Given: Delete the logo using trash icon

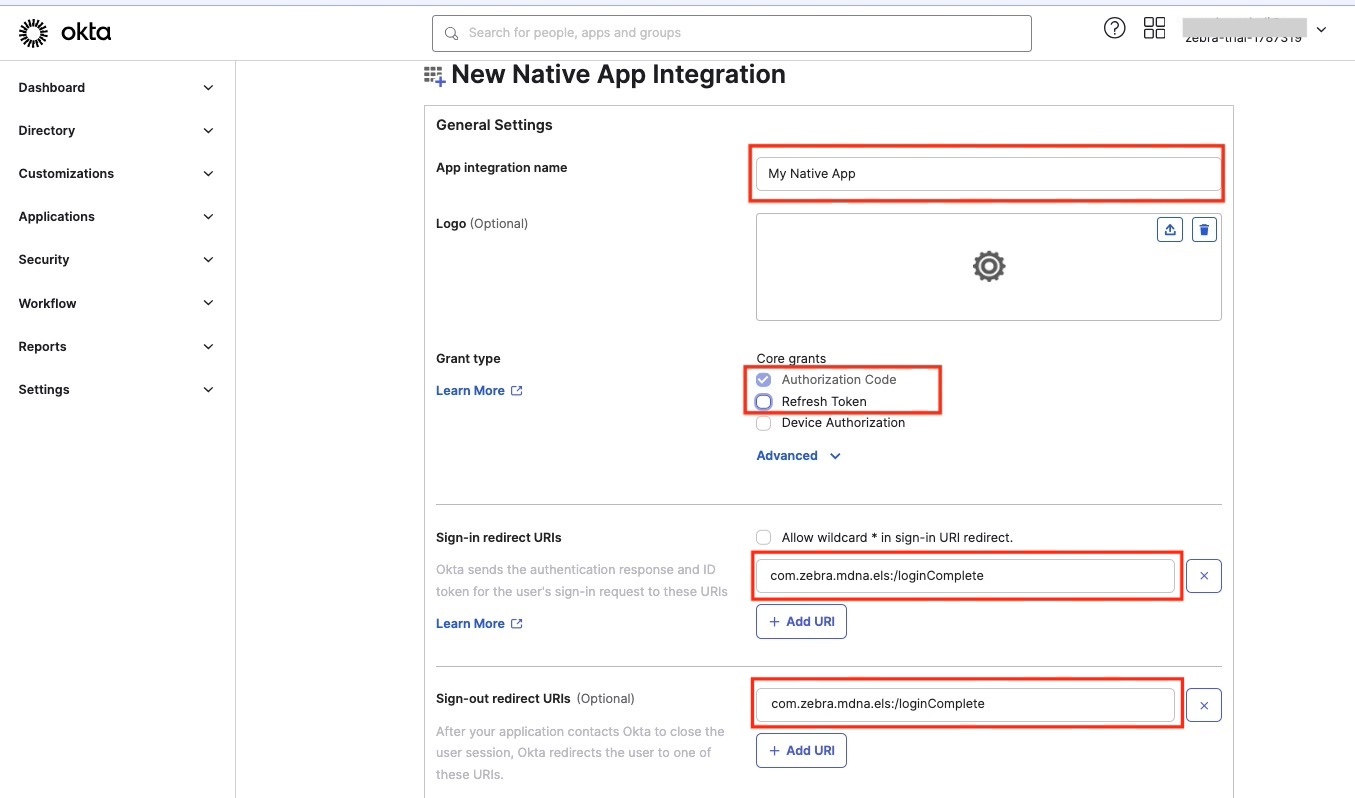Looking at the screenshot, I should [x=1204, y=230].
